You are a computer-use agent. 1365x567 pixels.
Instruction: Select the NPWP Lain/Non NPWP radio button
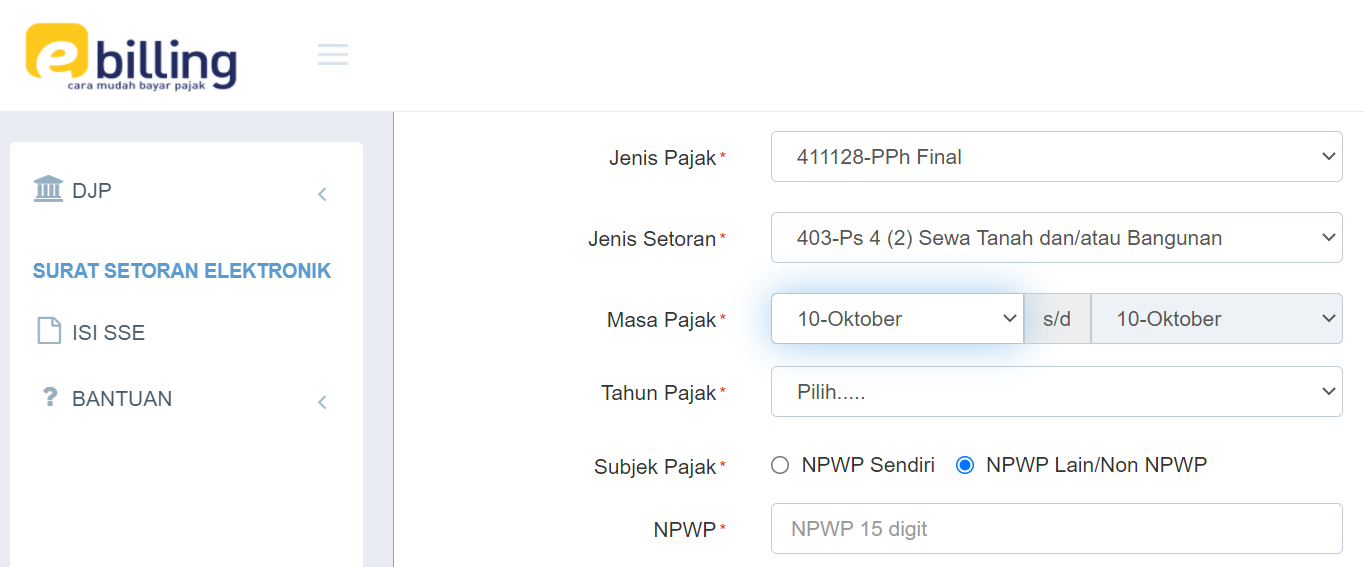point(965,465)
